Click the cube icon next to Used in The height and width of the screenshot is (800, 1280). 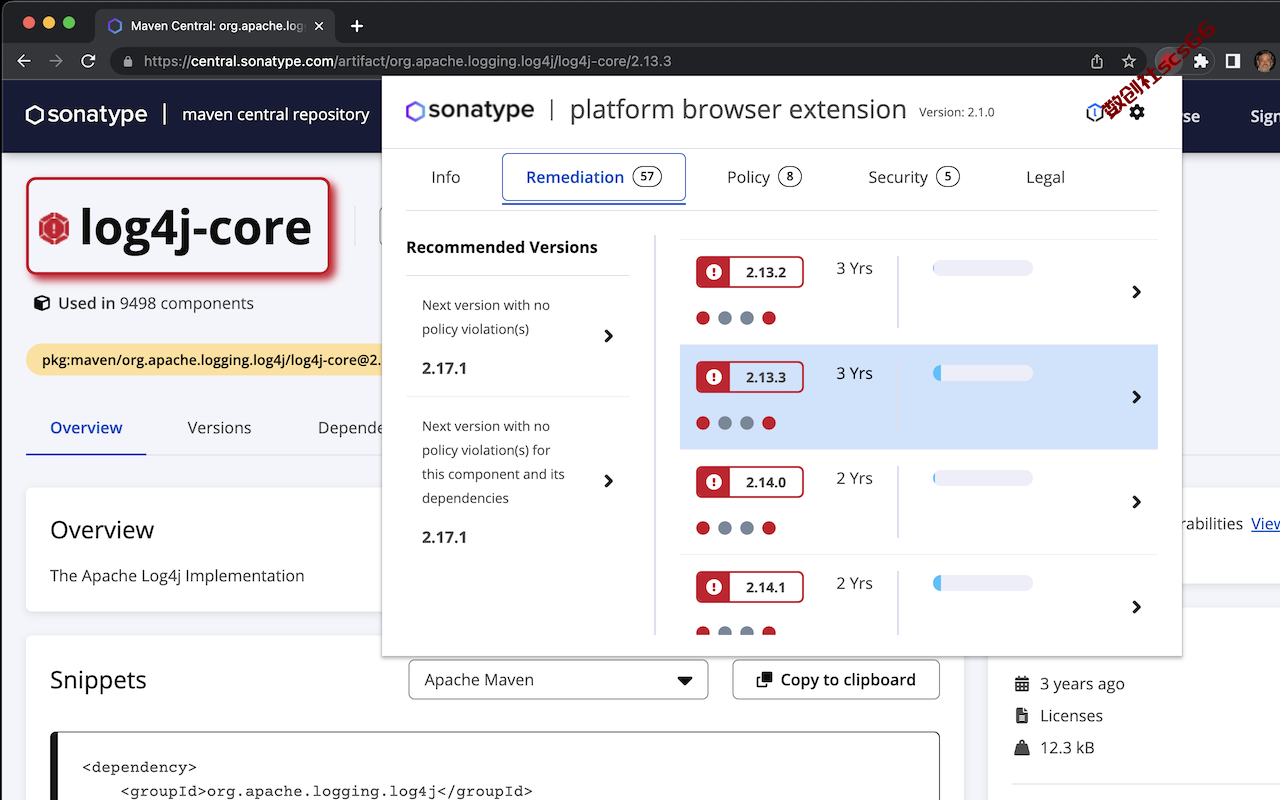click(x=42, y=303)
